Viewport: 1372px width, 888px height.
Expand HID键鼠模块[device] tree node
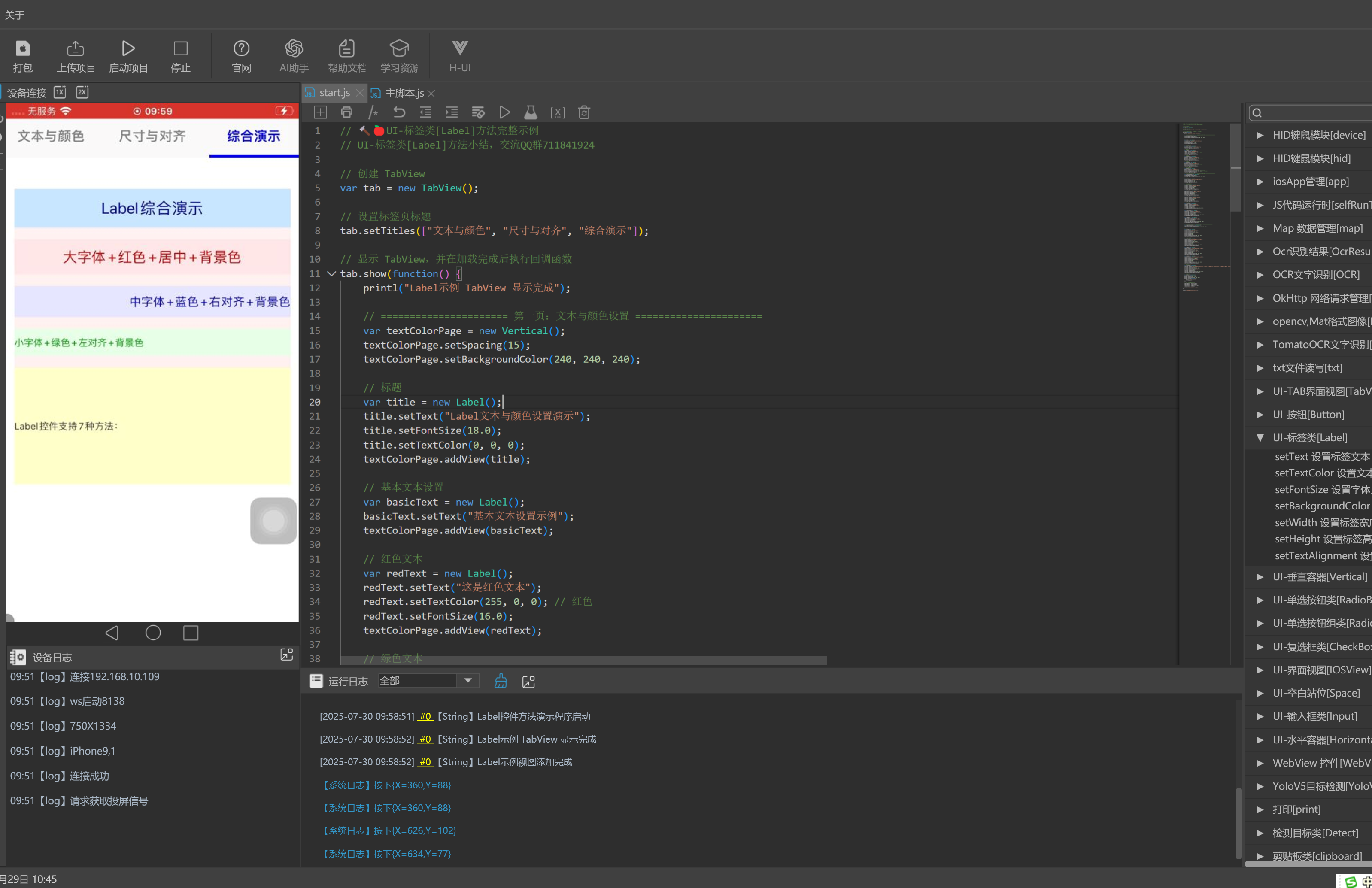1260,135
